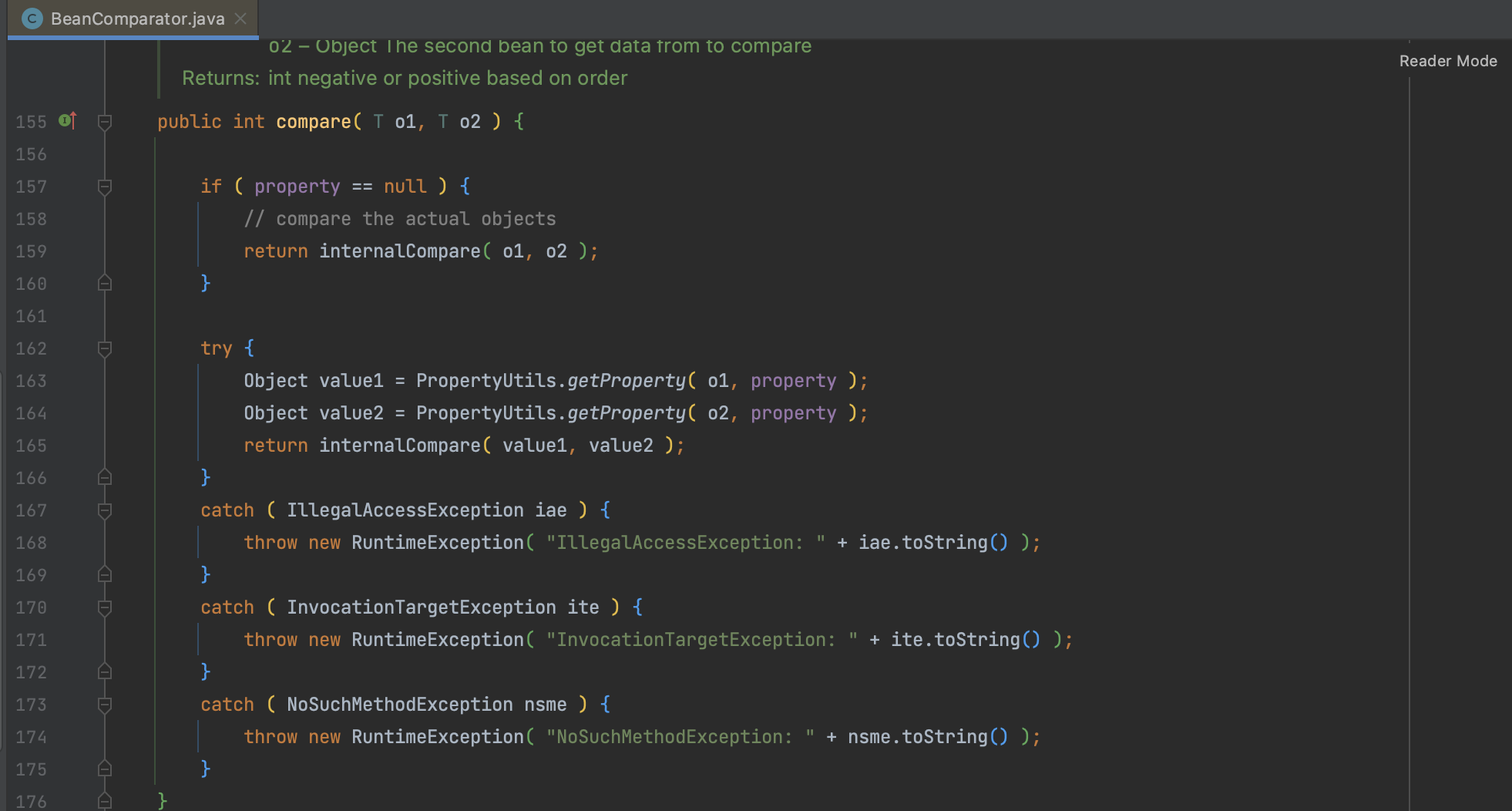The height and width of the screenshot is (811, 1512).
Task: Click internalCompare call on line 159
Action: [x=400, y=251]
